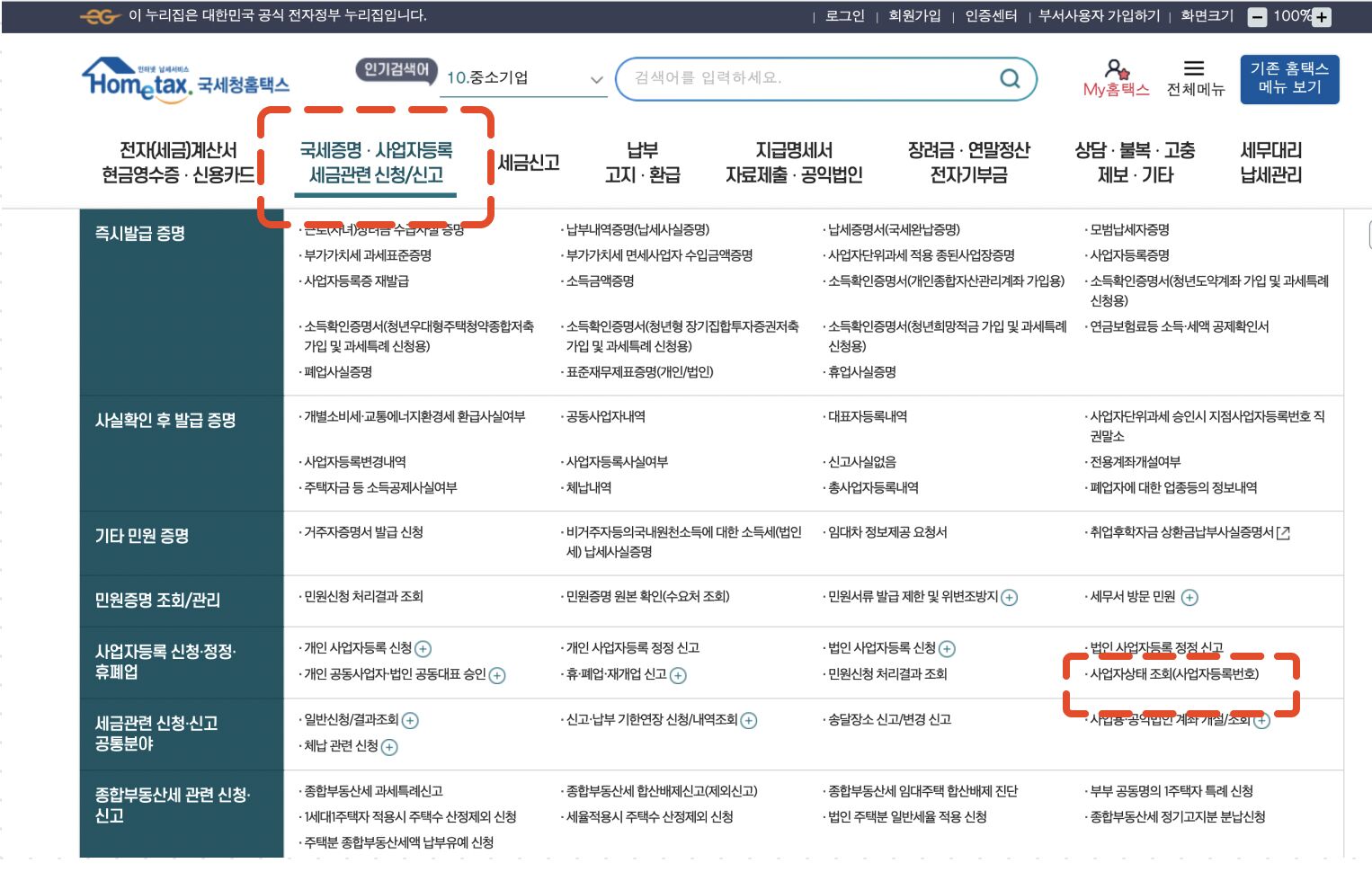The width and height of the screenshot is (1372, 881).
Task: Open the 납부 고지·환급 menu
Action: 642,163
